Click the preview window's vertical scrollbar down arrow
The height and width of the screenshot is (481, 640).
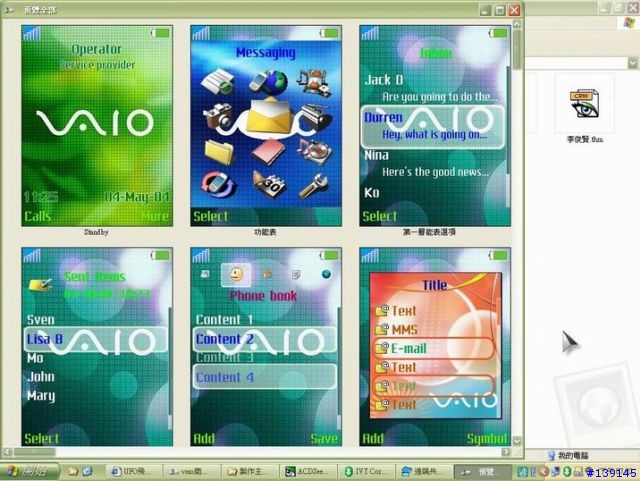(517, 441)
